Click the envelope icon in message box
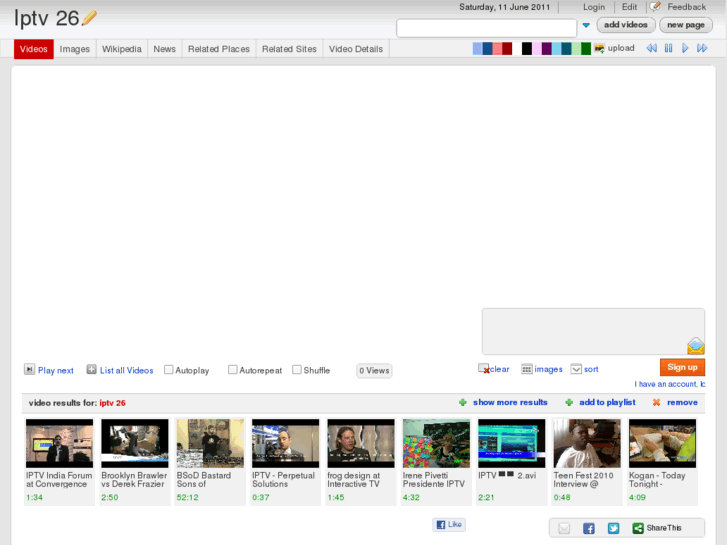Viewport: 727px width, 545px height. click(x=695, y=346)
